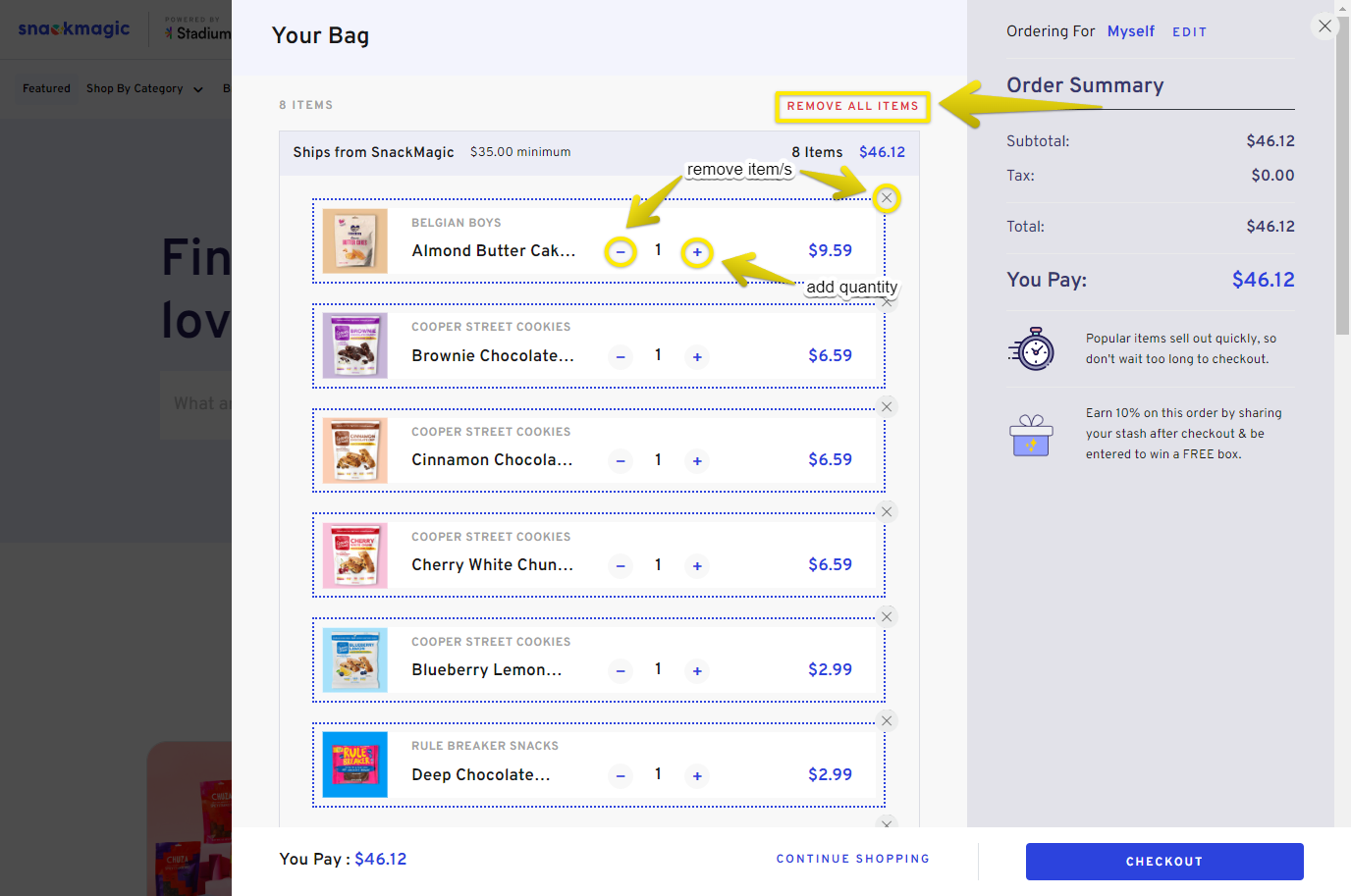Select Brownie Chocolate... product name

(x=493, y=356)
